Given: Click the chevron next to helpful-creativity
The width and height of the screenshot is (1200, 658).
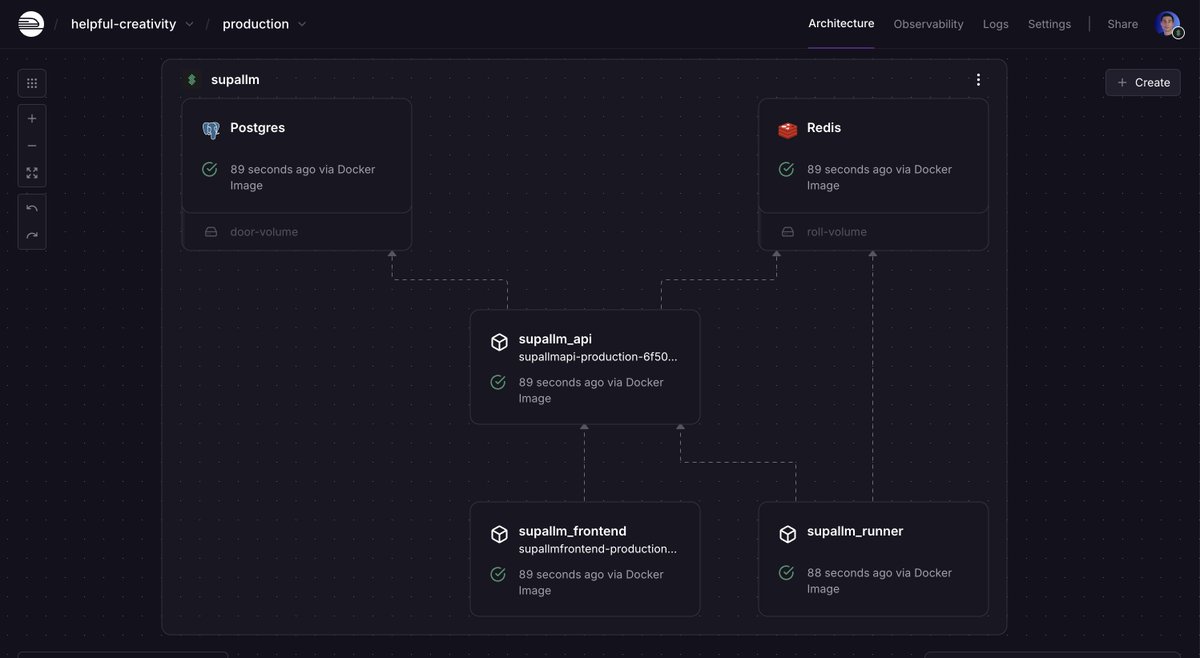Looking at the screenshot, I should (x=190, y=24).
